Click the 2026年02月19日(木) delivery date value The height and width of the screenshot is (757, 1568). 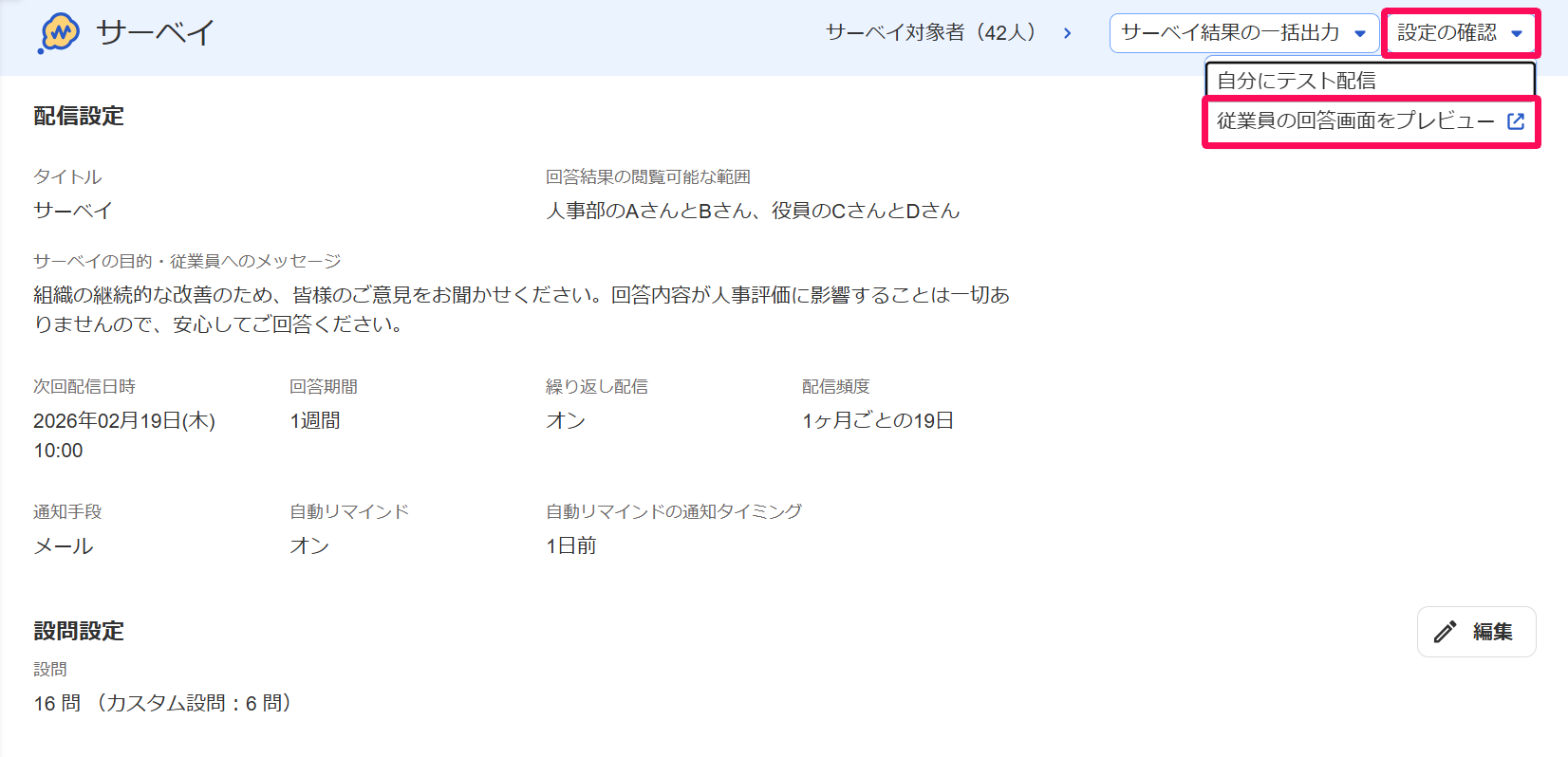pyautogui.click(x=124, y=420)
